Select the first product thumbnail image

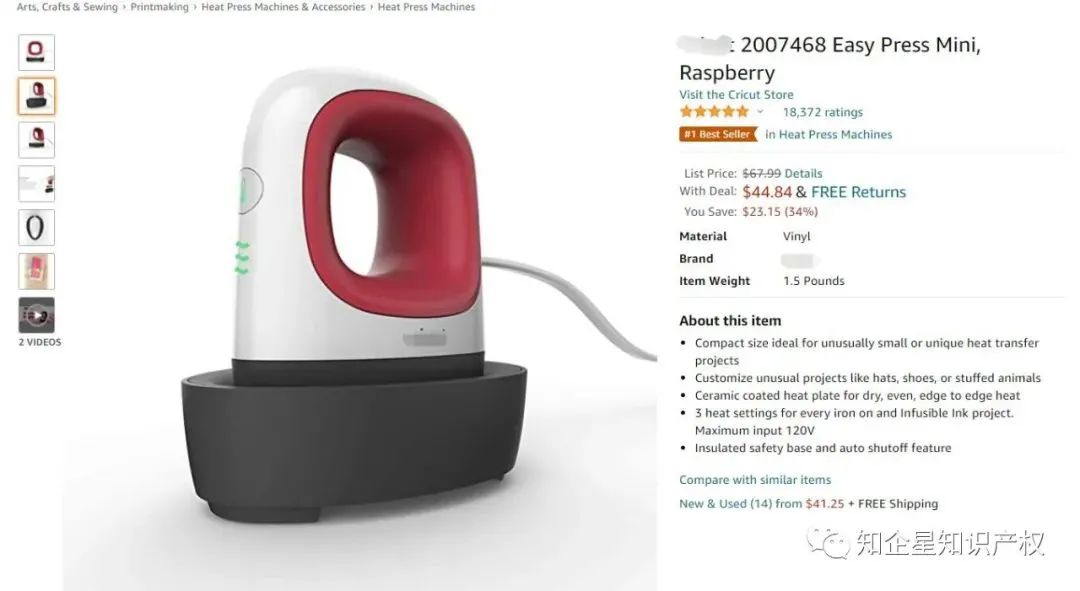pos(37,52)
